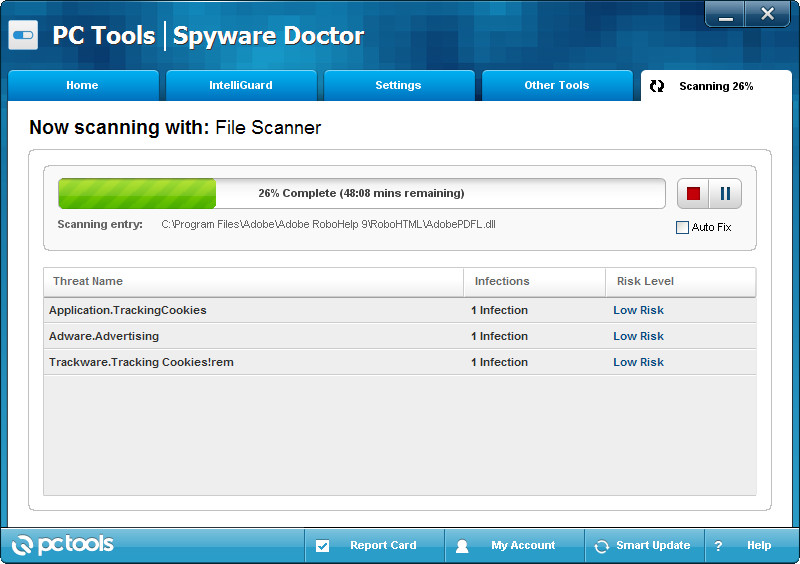The height and width of the screenshot is (564, 800).
Task: Click the Help question mark icon
Action: (x=718, y=546)
